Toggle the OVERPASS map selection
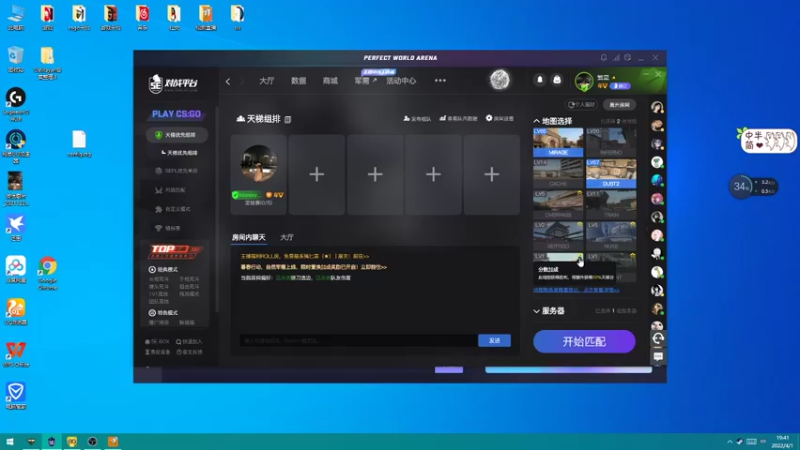 (558, 205)
